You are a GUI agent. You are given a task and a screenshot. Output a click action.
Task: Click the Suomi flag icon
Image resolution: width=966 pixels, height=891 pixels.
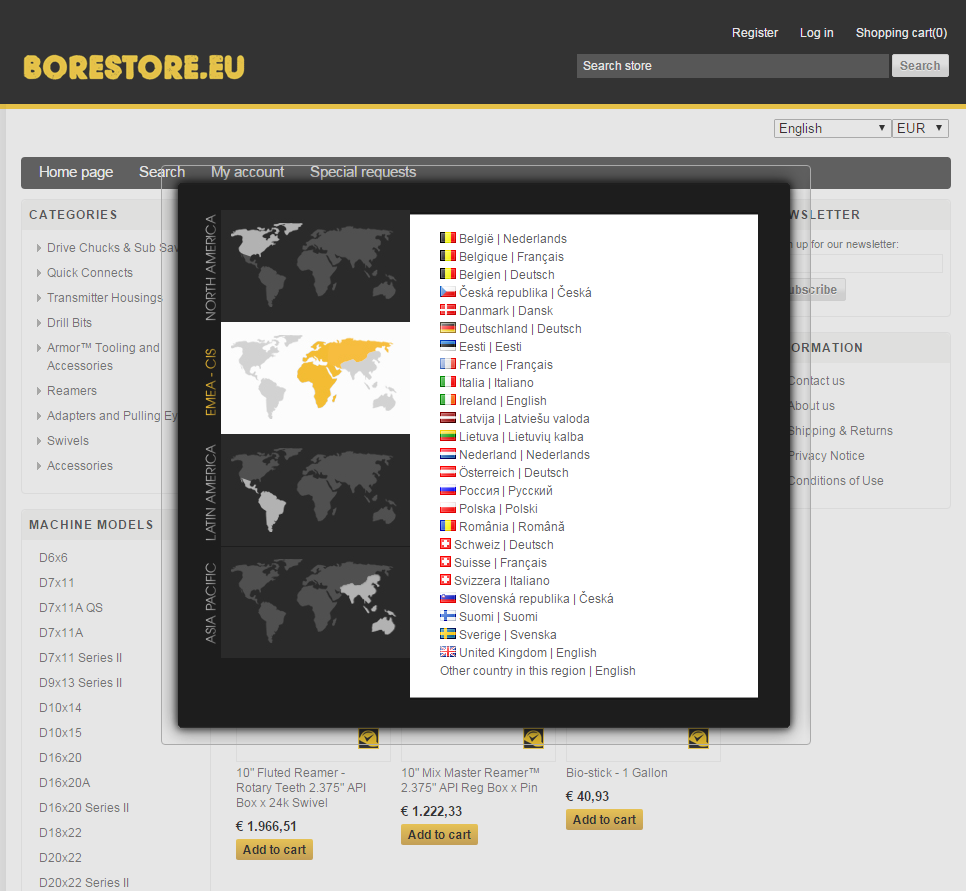[448, 616]
